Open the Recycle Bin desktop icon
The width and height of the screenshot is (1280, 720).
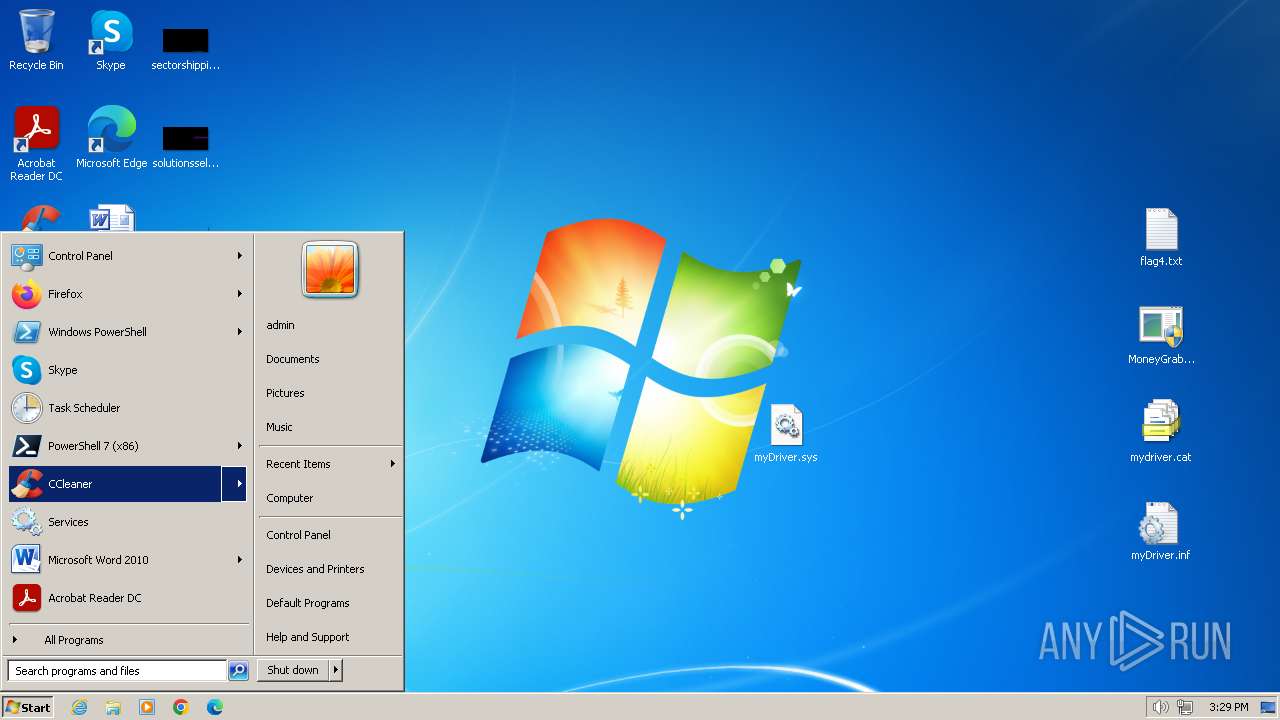point(36,40)
